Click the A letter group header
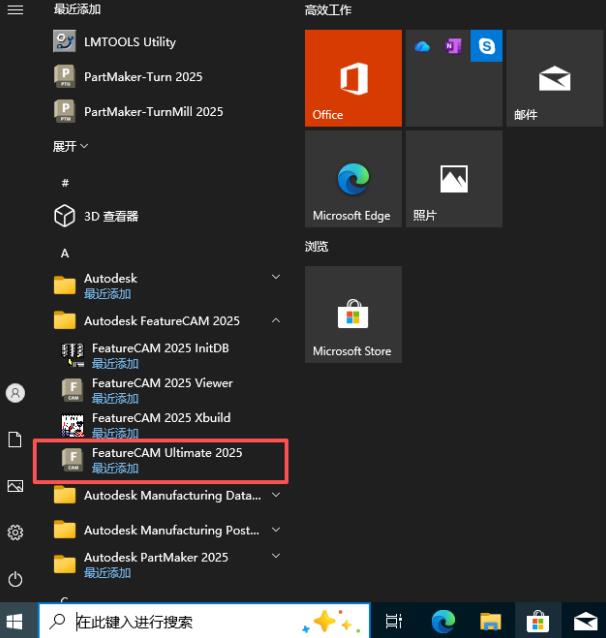The width and height of the screenshot is (606, 638). click(65, 253)
